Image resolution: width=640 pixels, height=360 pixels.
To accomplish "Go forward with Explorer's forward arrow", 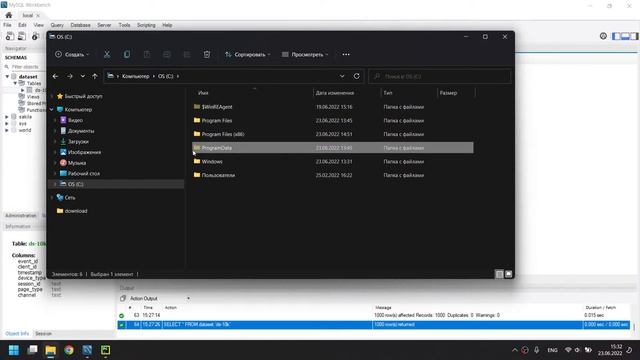I will click(70, 76).
